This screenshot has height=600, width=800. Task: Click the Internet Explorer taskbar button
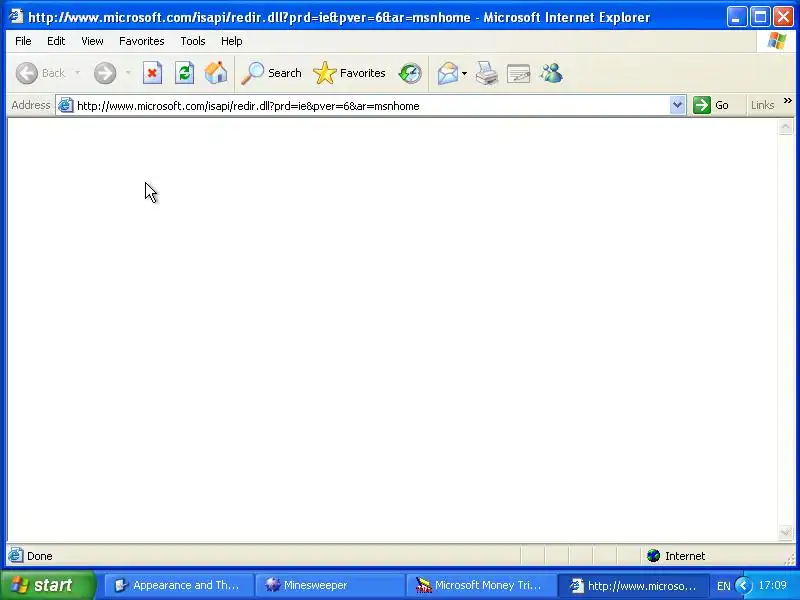pos(633,586)
